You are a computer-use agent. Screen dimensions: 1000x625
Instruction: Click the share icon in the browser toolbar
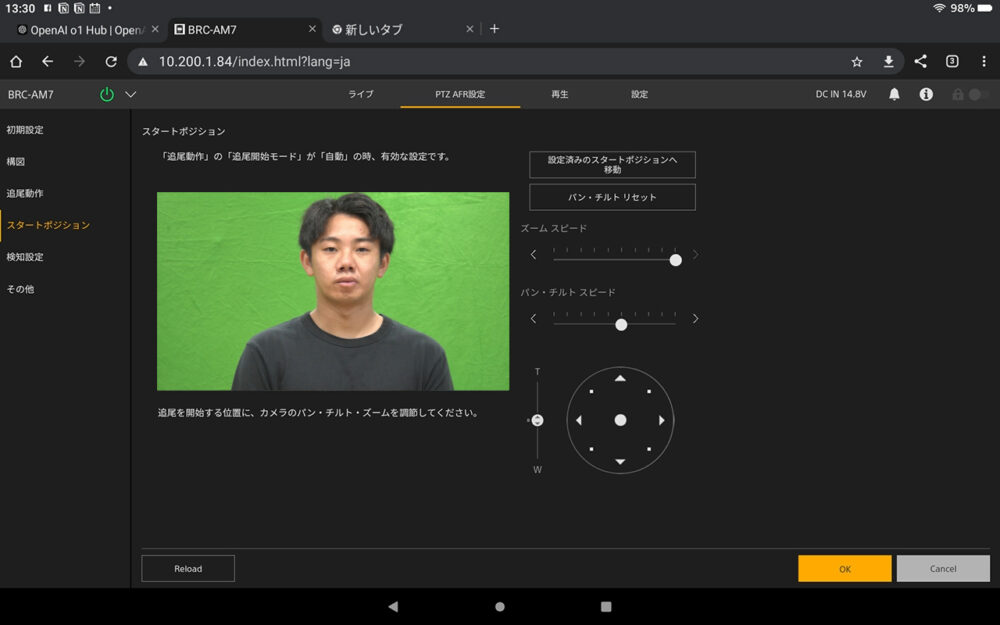tap(920, 61)
